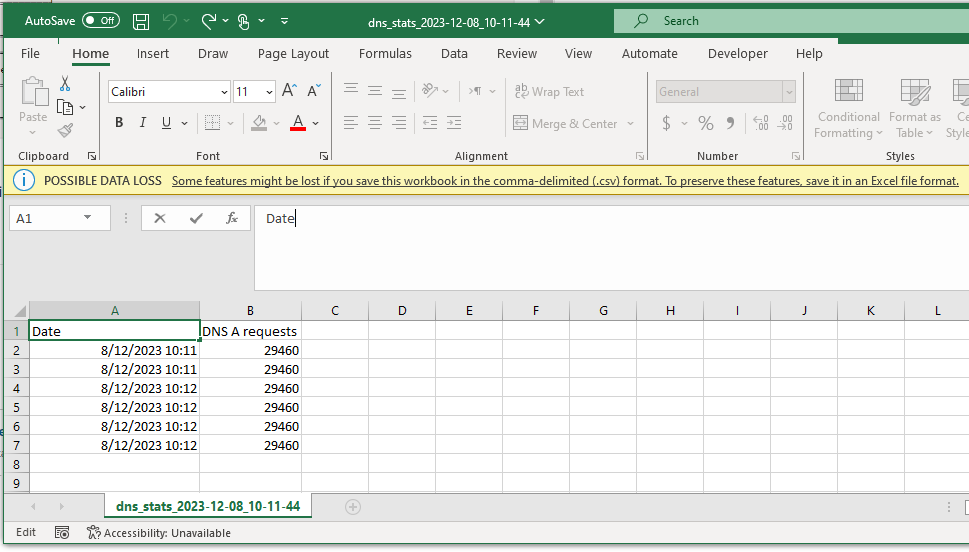Click the Cut scissors icon
969x552 pixels.
[65, 84]
